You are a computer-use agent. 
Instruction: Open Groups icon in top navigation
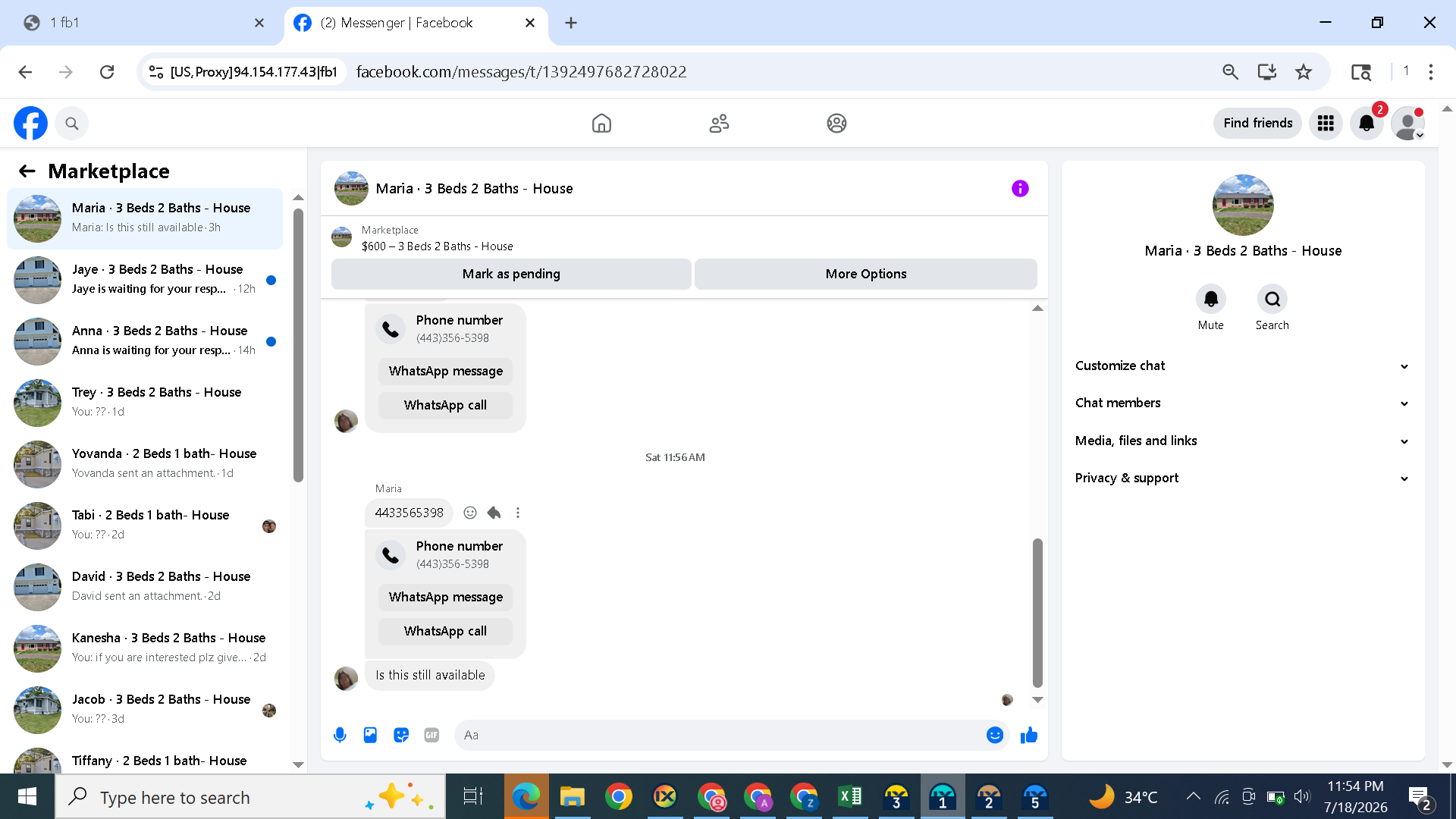tap(836, 123)
